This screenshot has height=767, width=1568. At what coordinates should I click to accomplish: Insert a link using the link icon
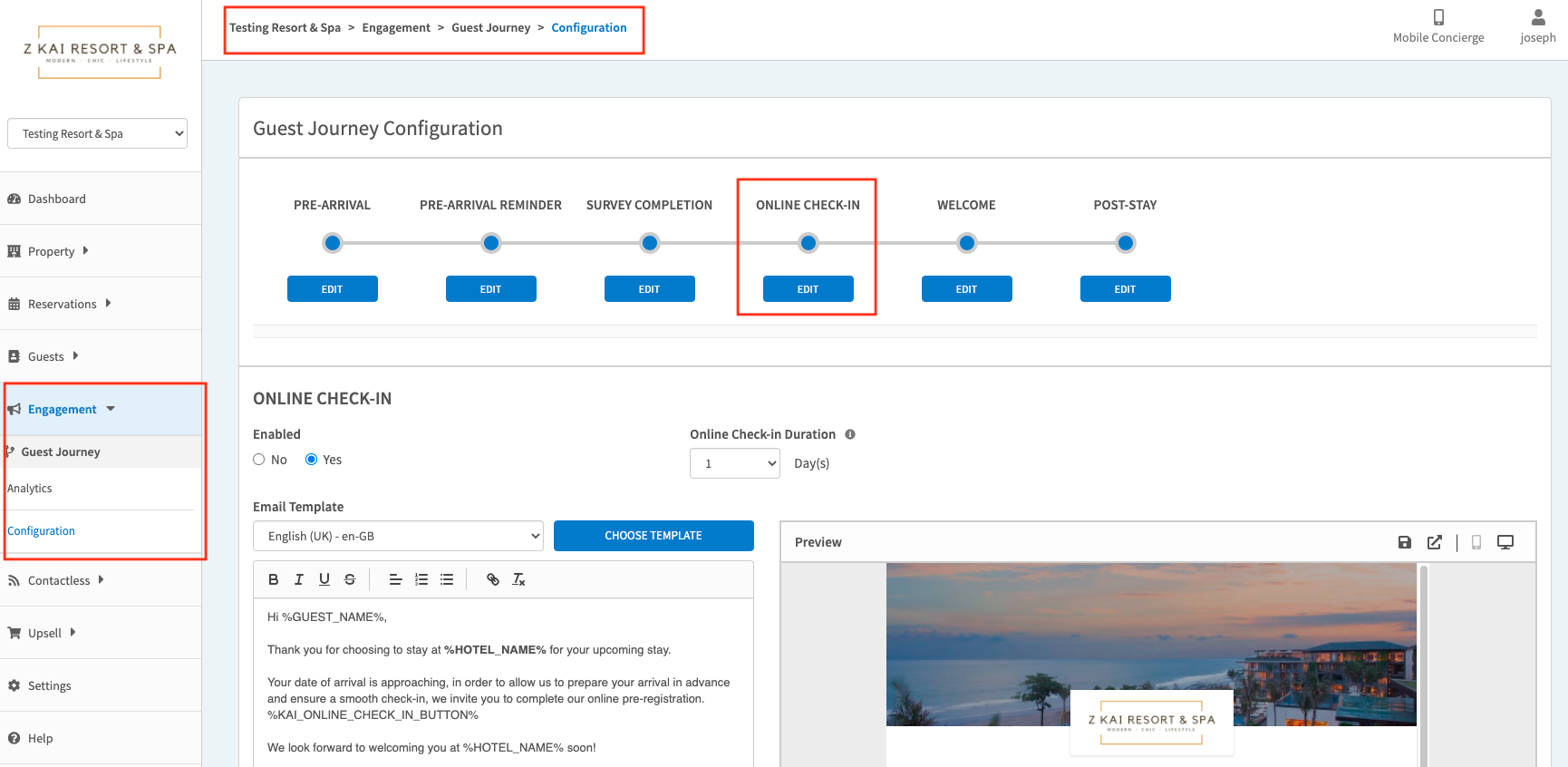click(493, 579)
